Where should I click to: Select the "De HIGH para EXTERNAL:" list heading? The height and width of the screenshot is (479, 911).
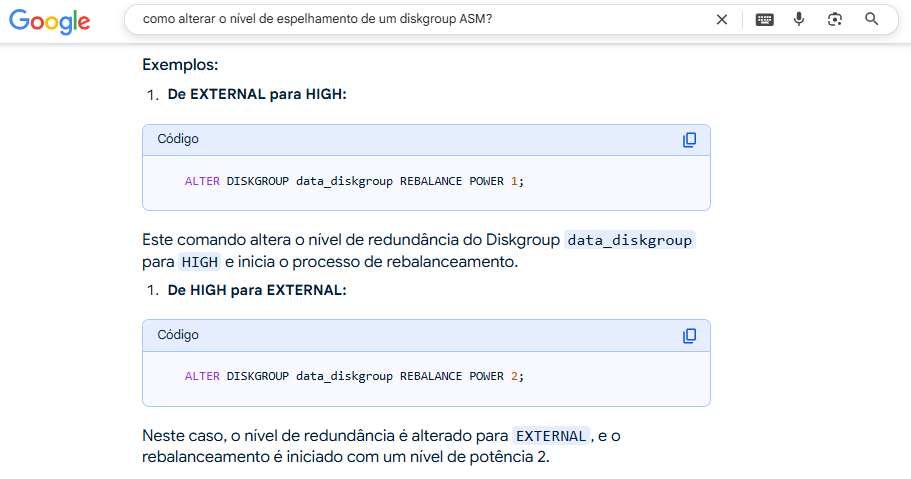(257, 290)
